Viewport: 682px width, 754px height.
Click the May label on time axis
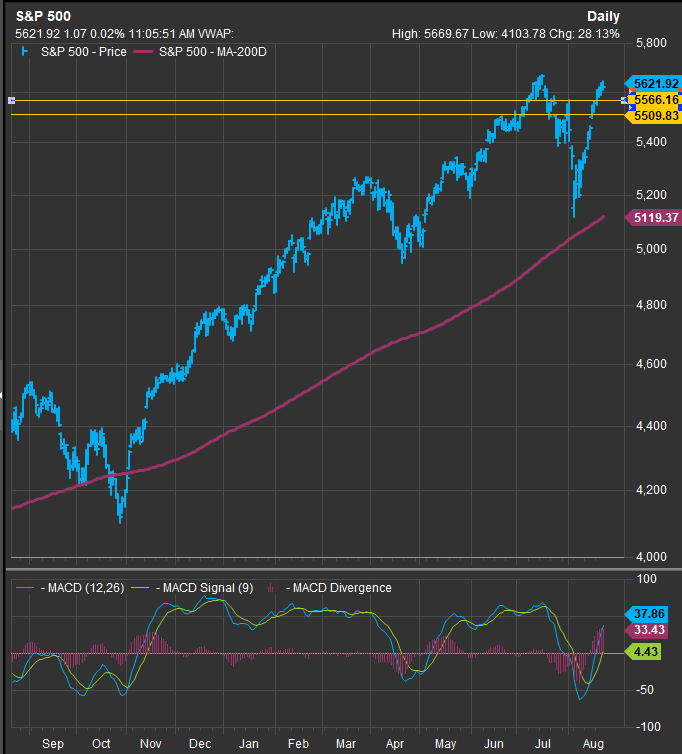[445, 744]
